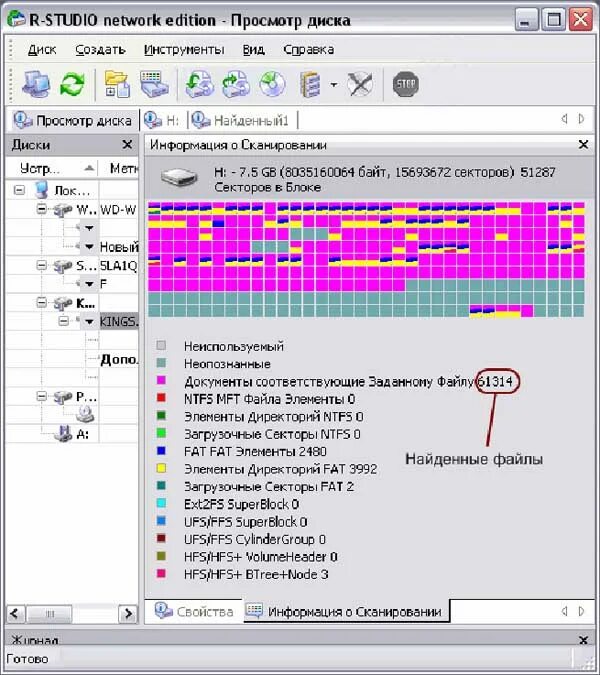Viewport: 600px width, 675px height.
Task: Click the yellow Элементы Директорий FAT swatch
Action: point(161,468)
